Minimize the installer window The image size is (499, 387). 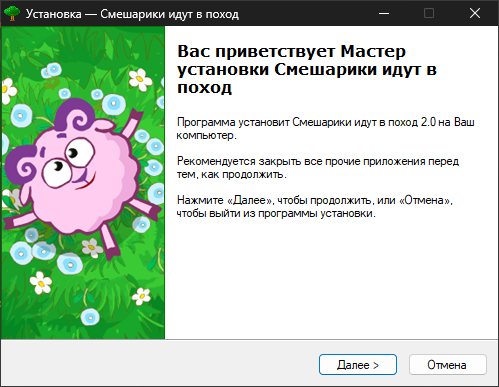click(384, 13)
